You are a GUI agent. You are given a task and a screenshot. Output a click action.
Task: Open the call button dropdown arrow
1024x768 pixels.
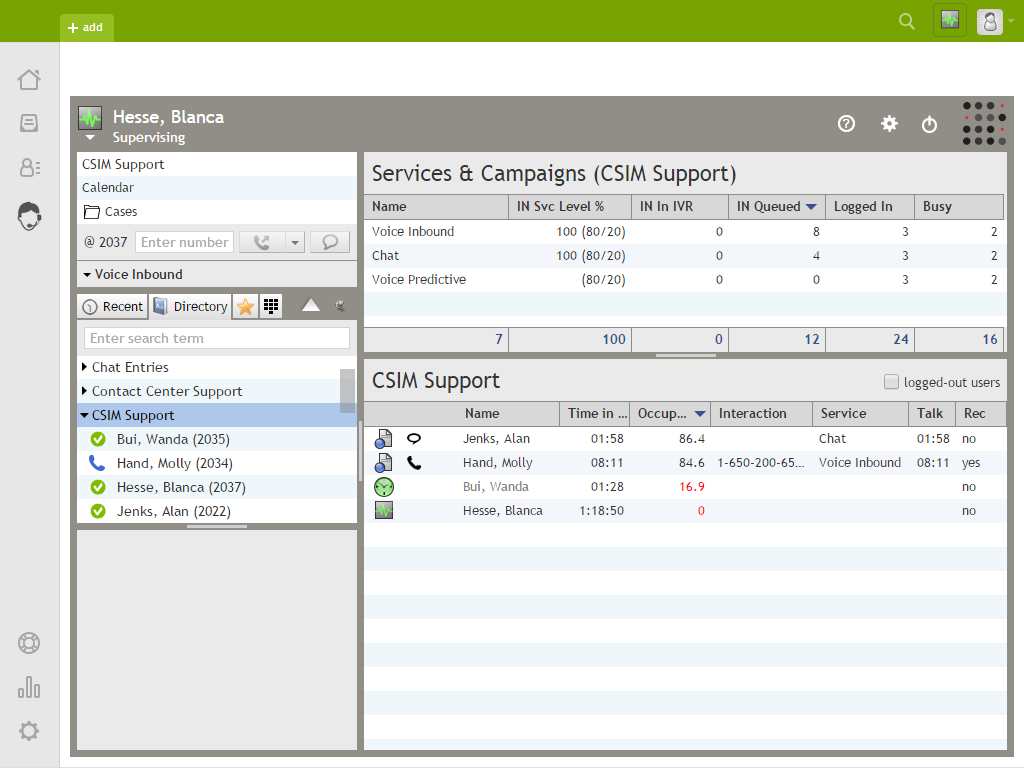tap(294, 242)
